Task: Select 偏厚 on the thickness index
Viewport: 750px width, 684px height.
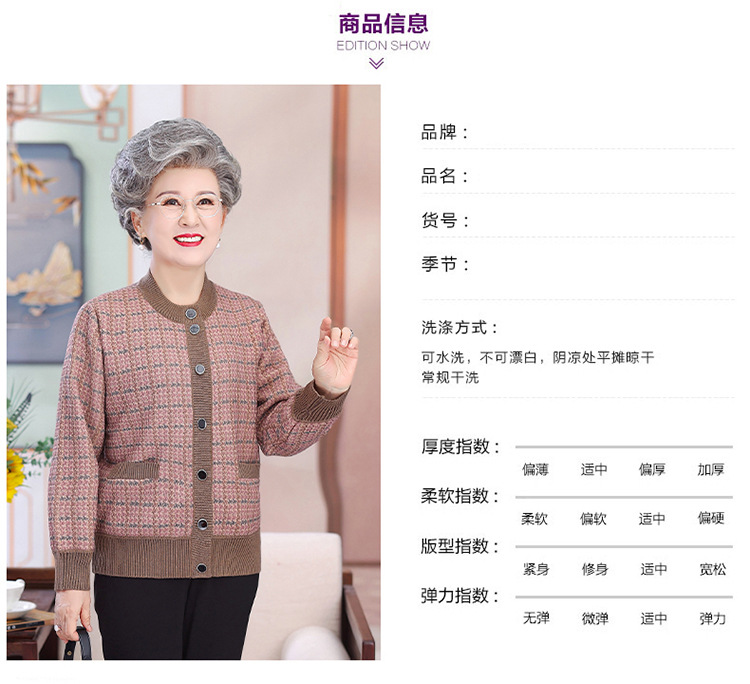Action: click(x=652, y=469)
